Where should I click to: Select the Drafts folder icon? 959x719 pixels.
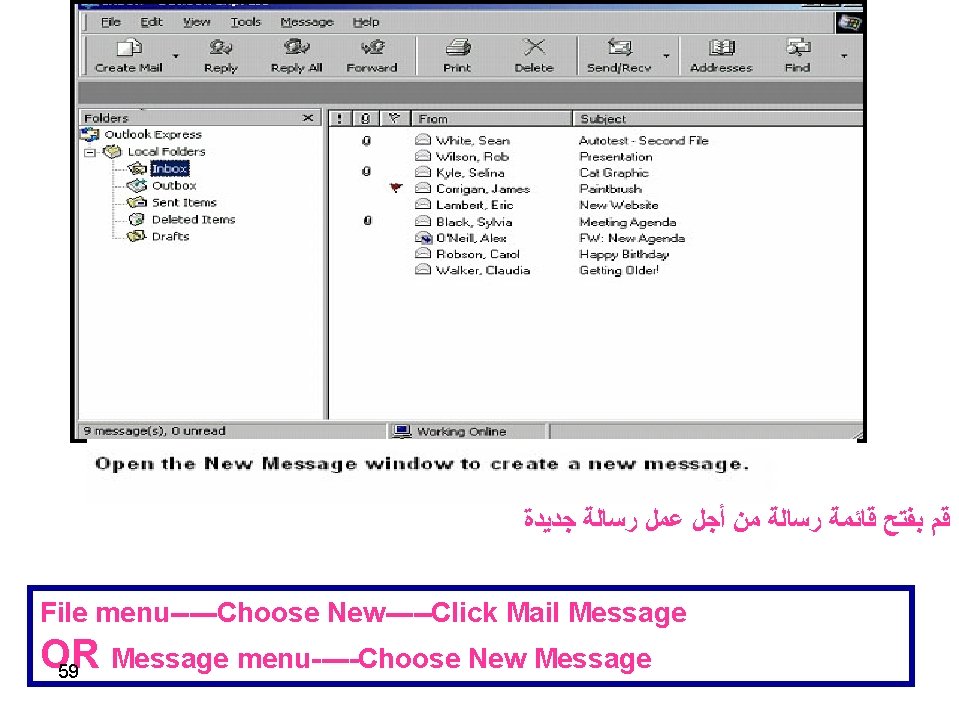137,236
